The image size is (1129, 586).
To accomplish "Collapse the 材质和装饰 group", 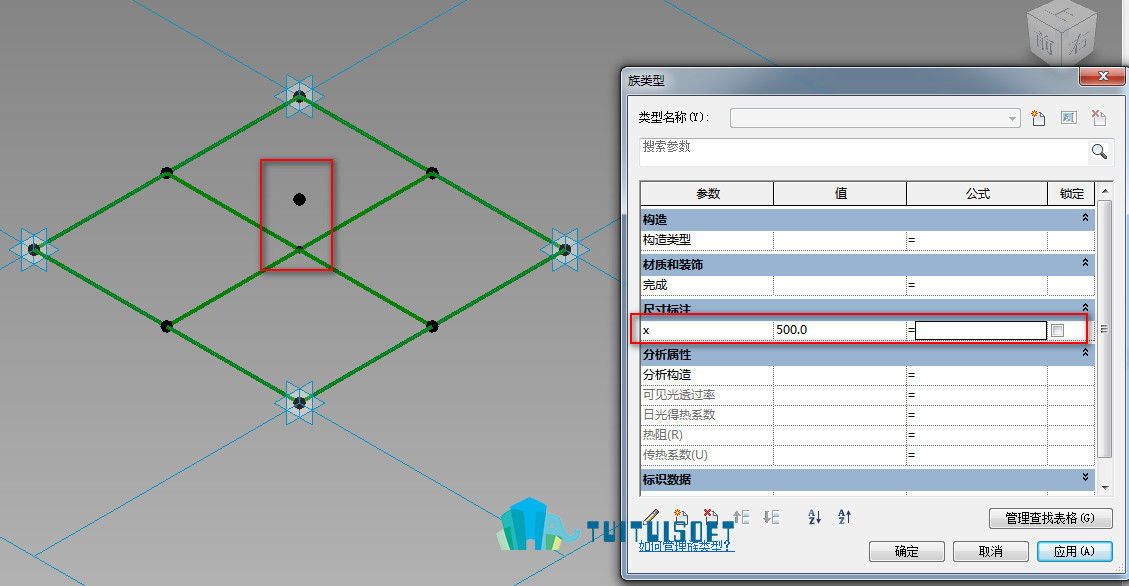I will (1085, 263).
